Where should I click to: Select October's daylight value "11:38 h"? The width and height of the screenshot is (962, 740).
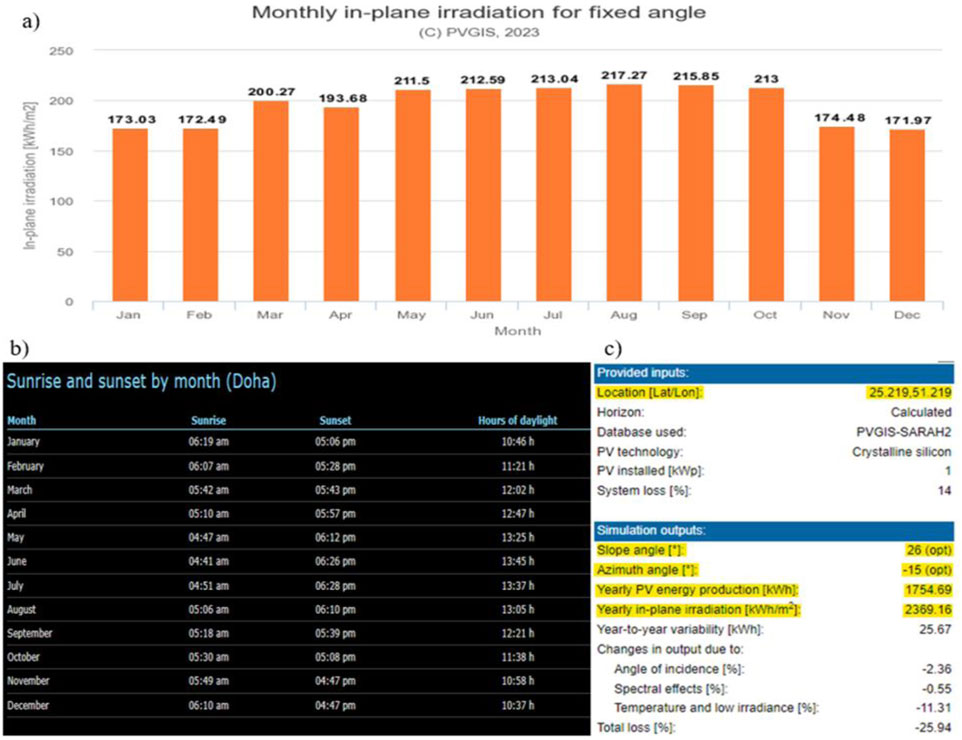tap(518, 657)
